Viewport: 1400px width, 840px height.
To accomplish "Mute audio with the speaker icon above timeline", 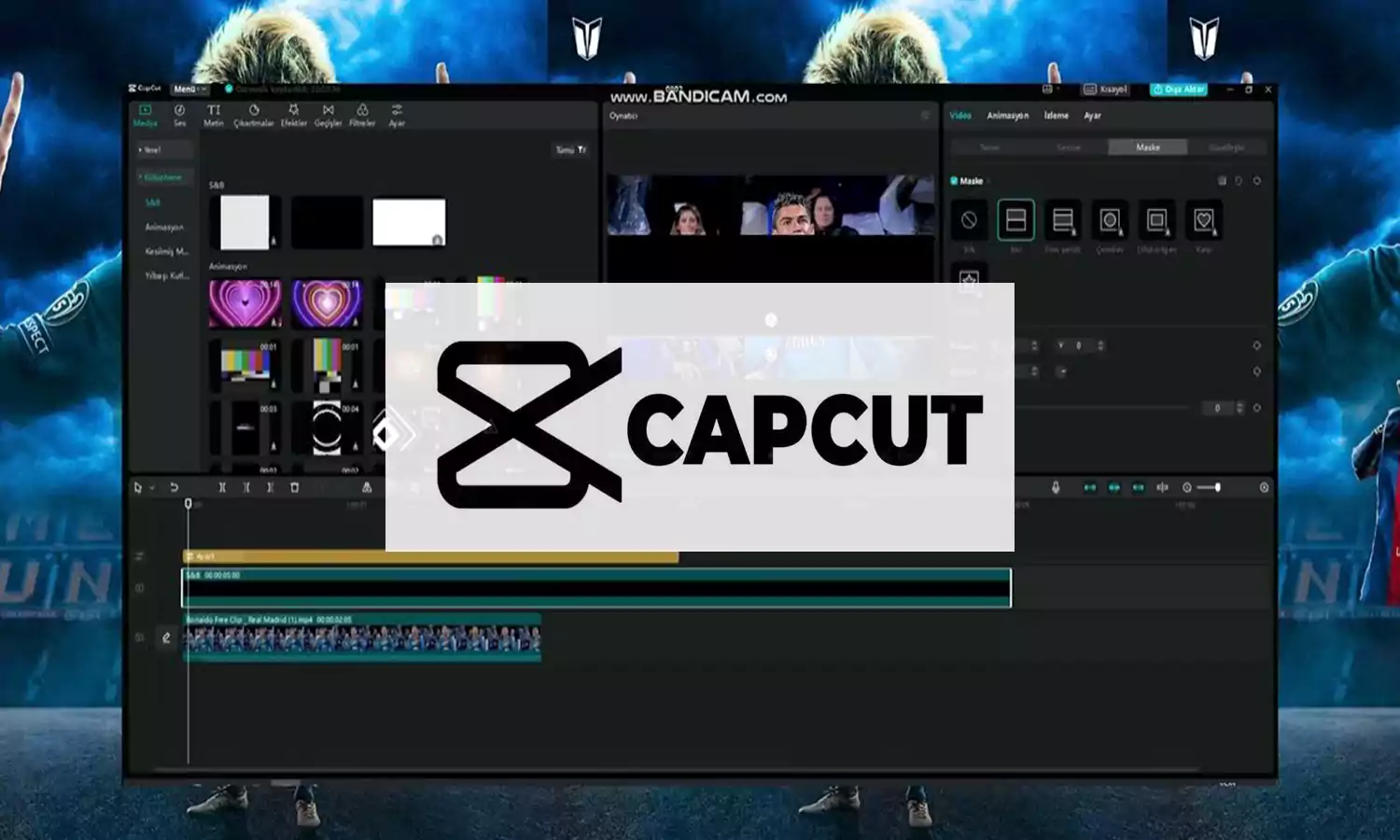I will tap(1163, 487).
